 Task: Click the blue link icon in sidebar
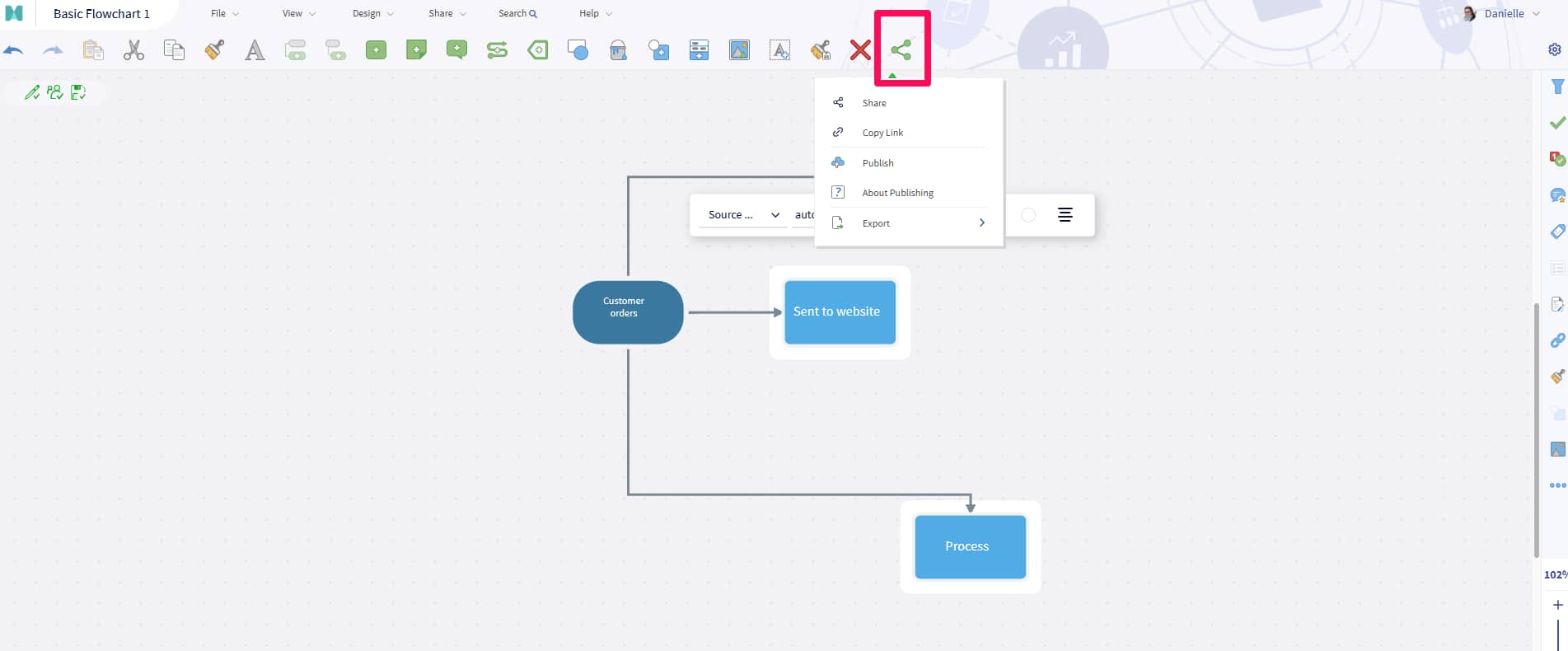click(1557, 340)
